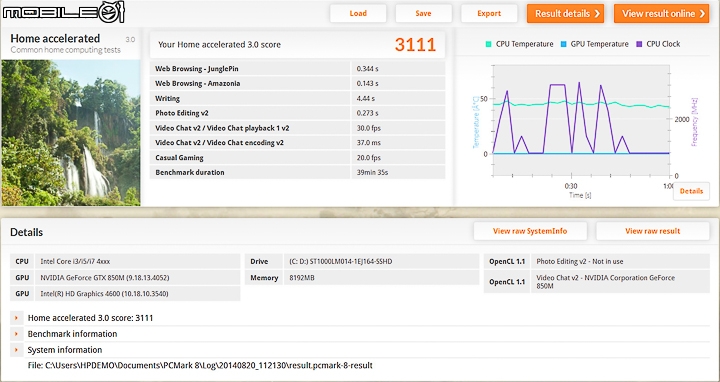Select the Benchmark duration row
The height and width of the screenshot is (382, 720).
point(298,172)
